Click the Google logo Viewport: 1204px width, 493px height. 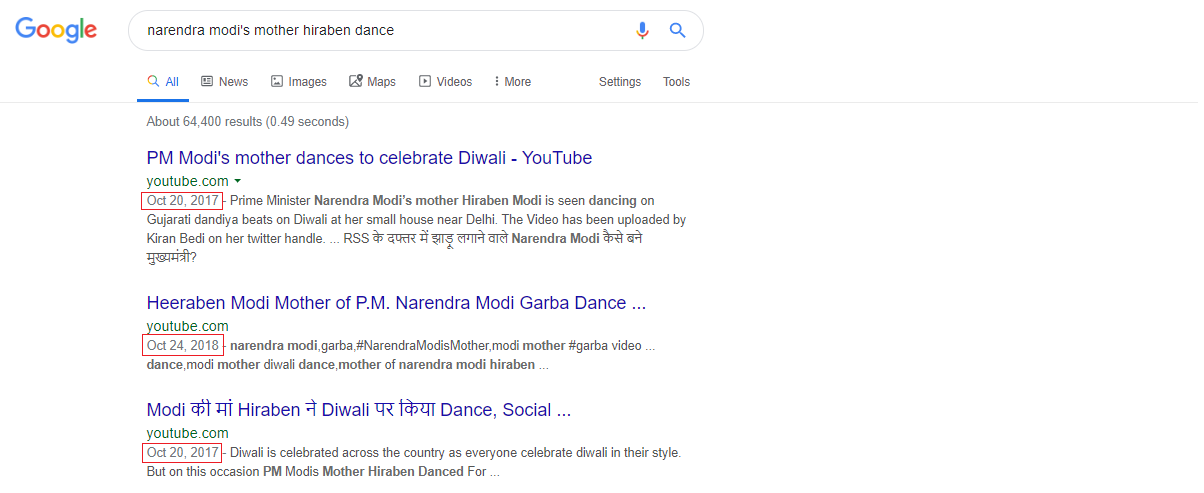tap(56, 30)
